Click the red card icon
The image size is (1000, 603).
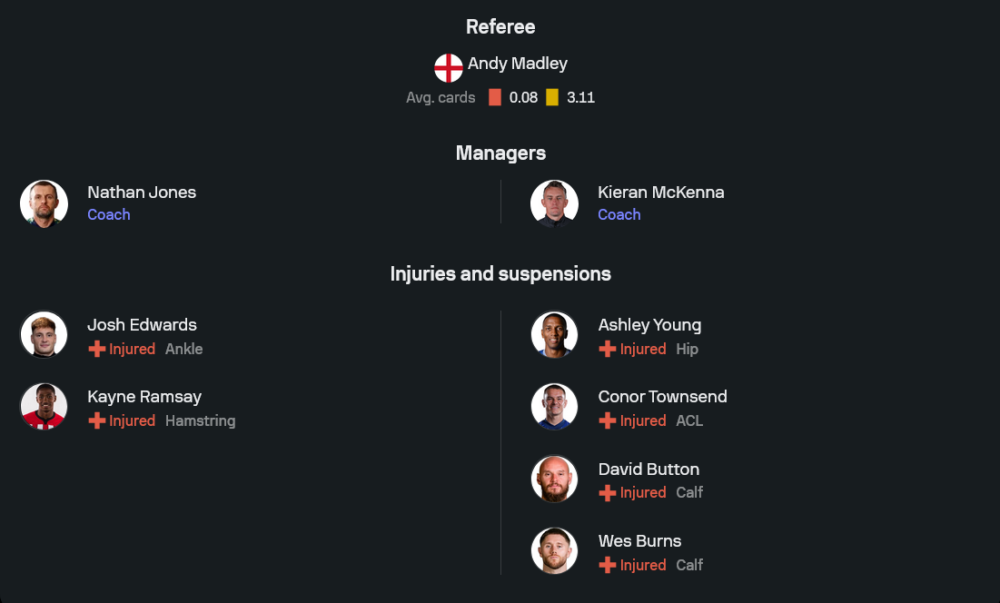tap(494, 98)
